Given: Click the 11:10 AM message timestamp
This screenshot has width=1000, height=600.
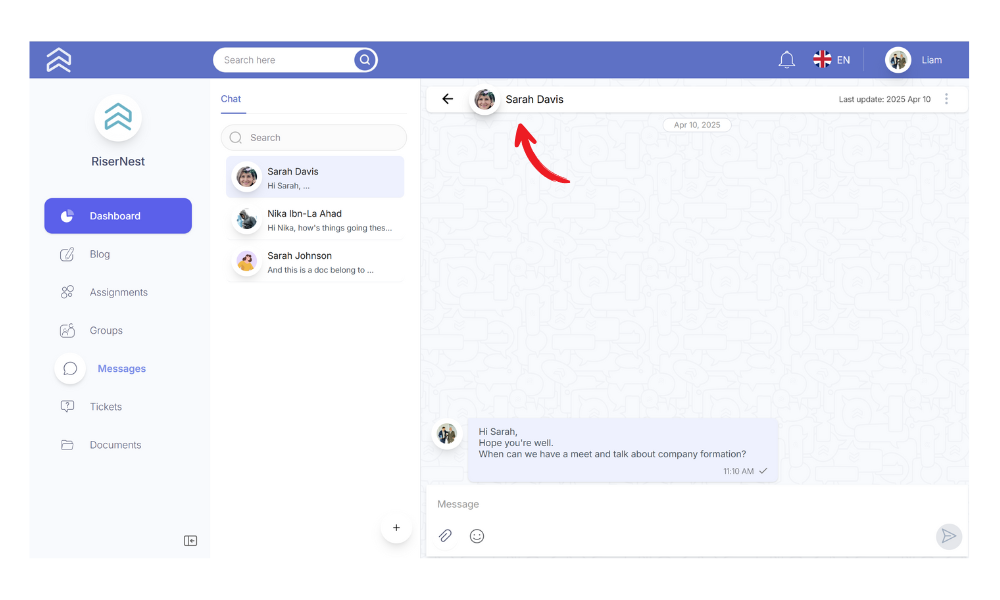Looking at the screenshot, I should (738, 471).
